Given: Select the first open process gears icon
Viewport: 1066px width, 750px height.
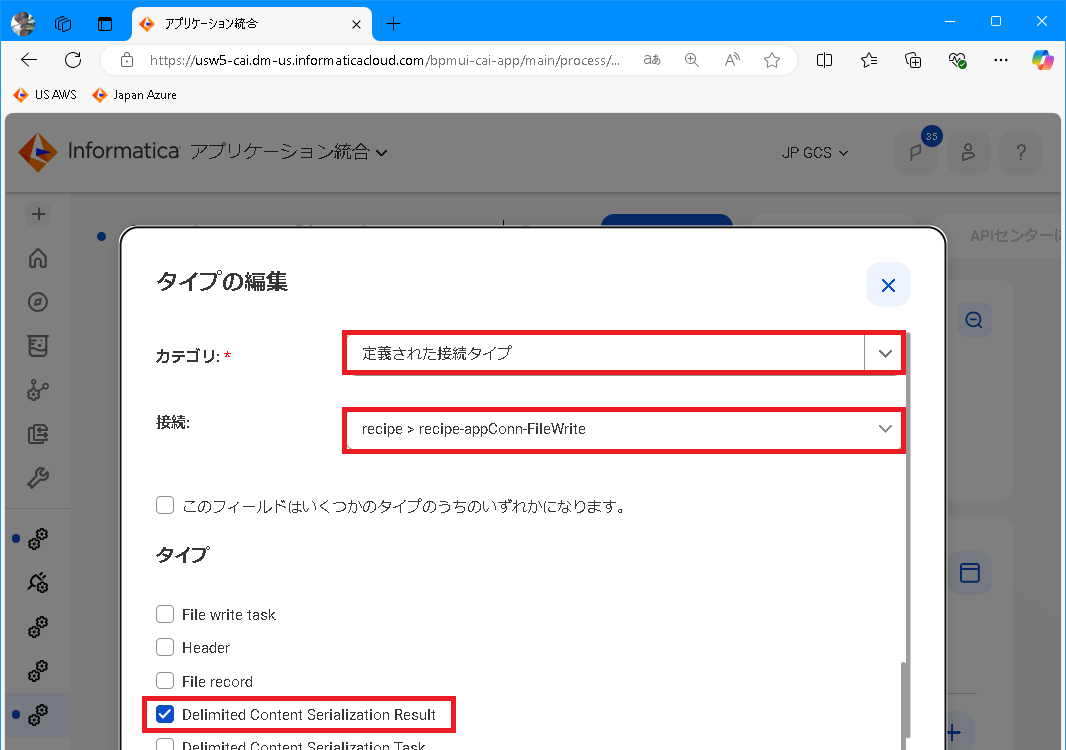Looking at the screenshot, I should coord(38,539).
